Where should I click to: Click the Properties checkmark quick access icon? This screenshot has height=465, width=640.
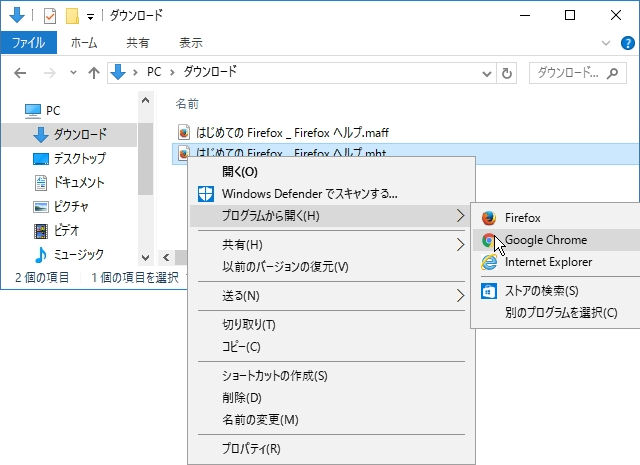point(50,16)
